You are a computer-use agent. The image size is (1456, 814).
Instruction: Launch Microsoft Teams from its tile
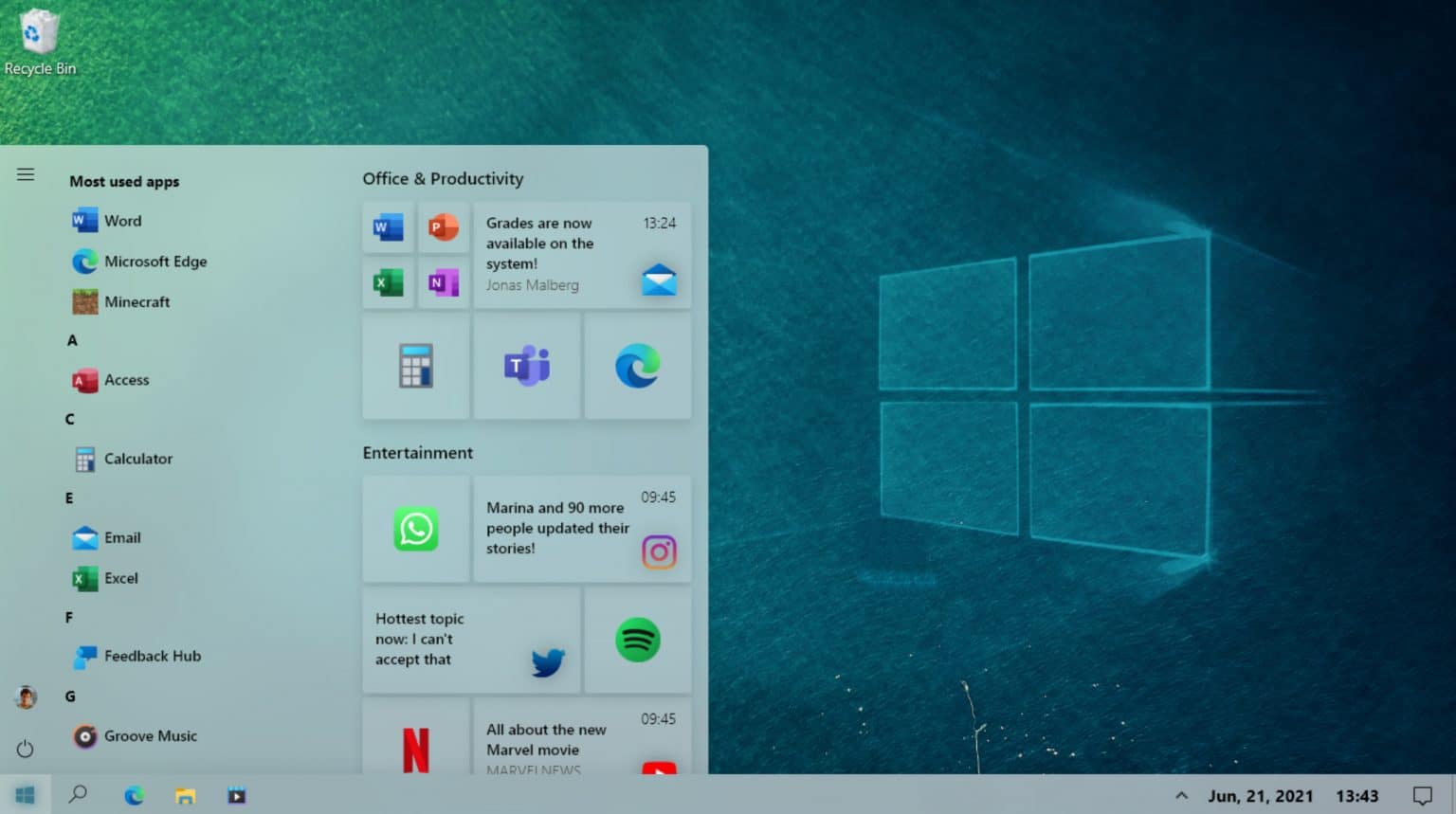pos(527,366)
